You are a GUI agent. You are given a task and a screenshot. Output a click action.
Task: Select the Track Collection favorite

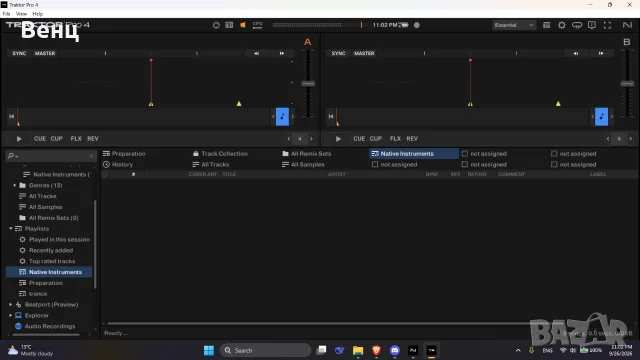click(220, 153)
